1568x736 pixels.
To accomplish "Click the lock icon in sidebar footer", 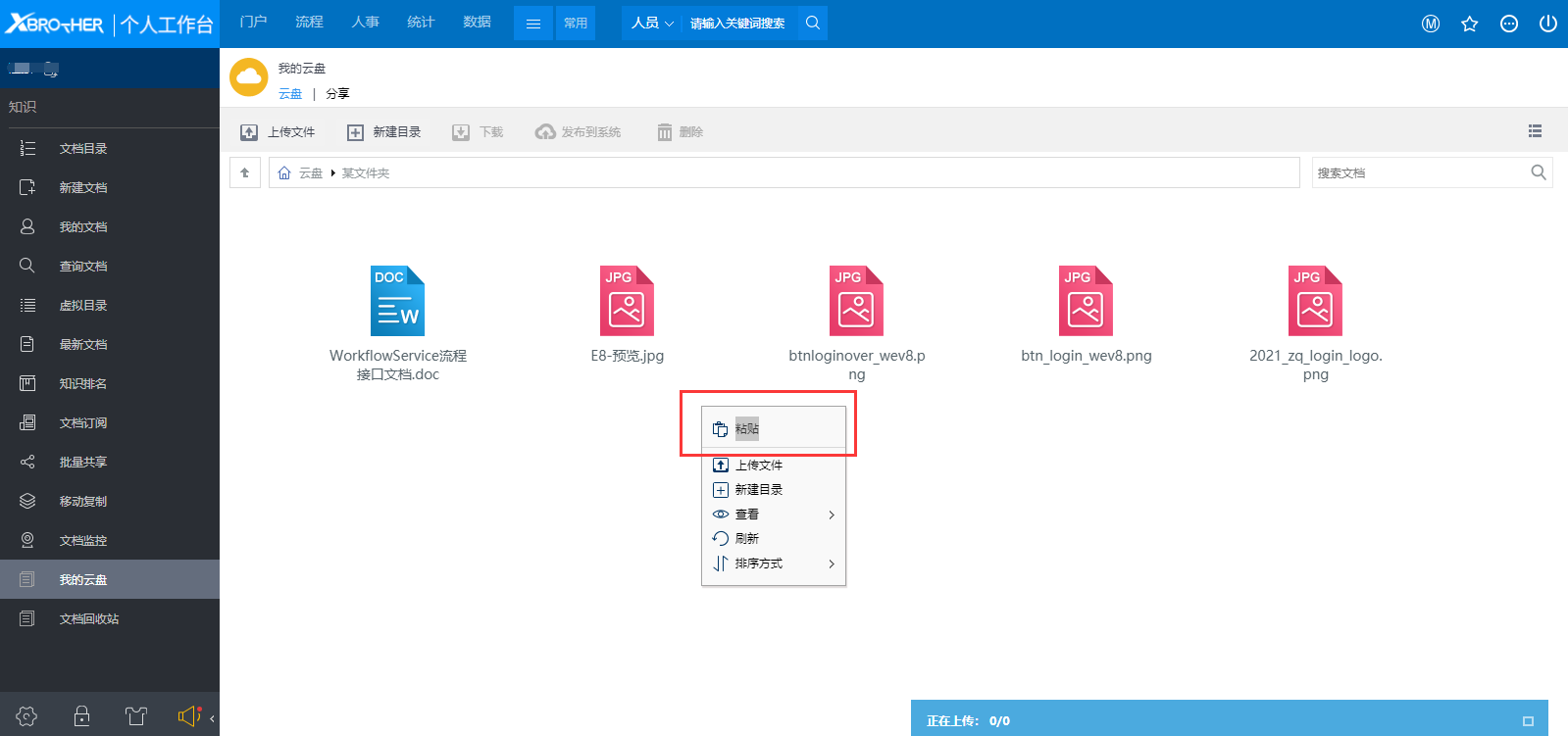I will pyautogui.click(x=82, y=716).
